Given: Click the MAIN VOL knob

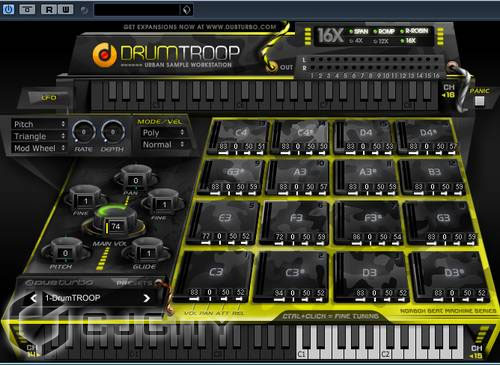Looking at the screenshot, I should (x=114, y=220).
